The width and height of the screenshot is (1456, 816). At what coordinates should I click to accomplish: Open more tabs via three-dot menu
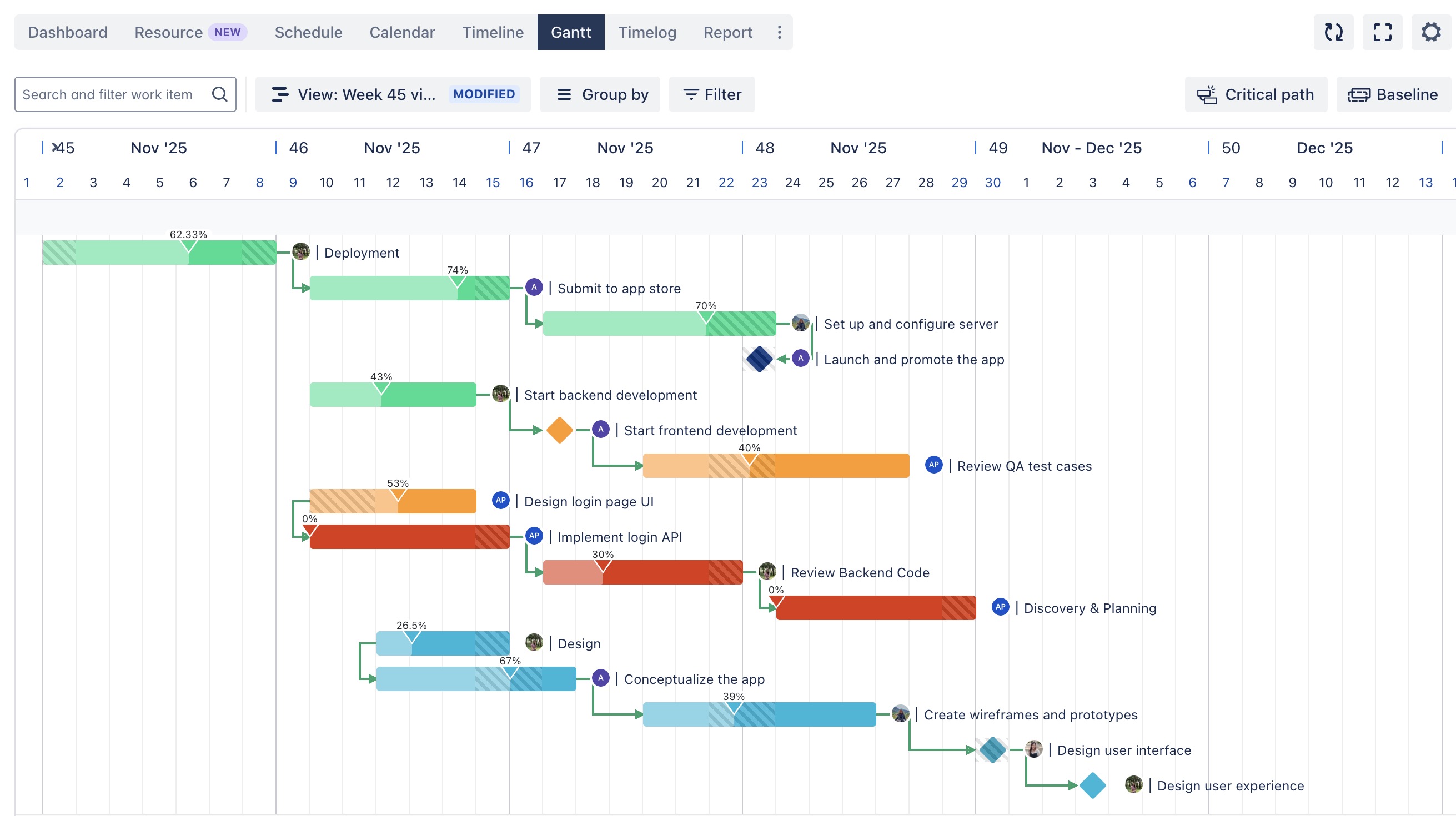(x=780, y=32)
